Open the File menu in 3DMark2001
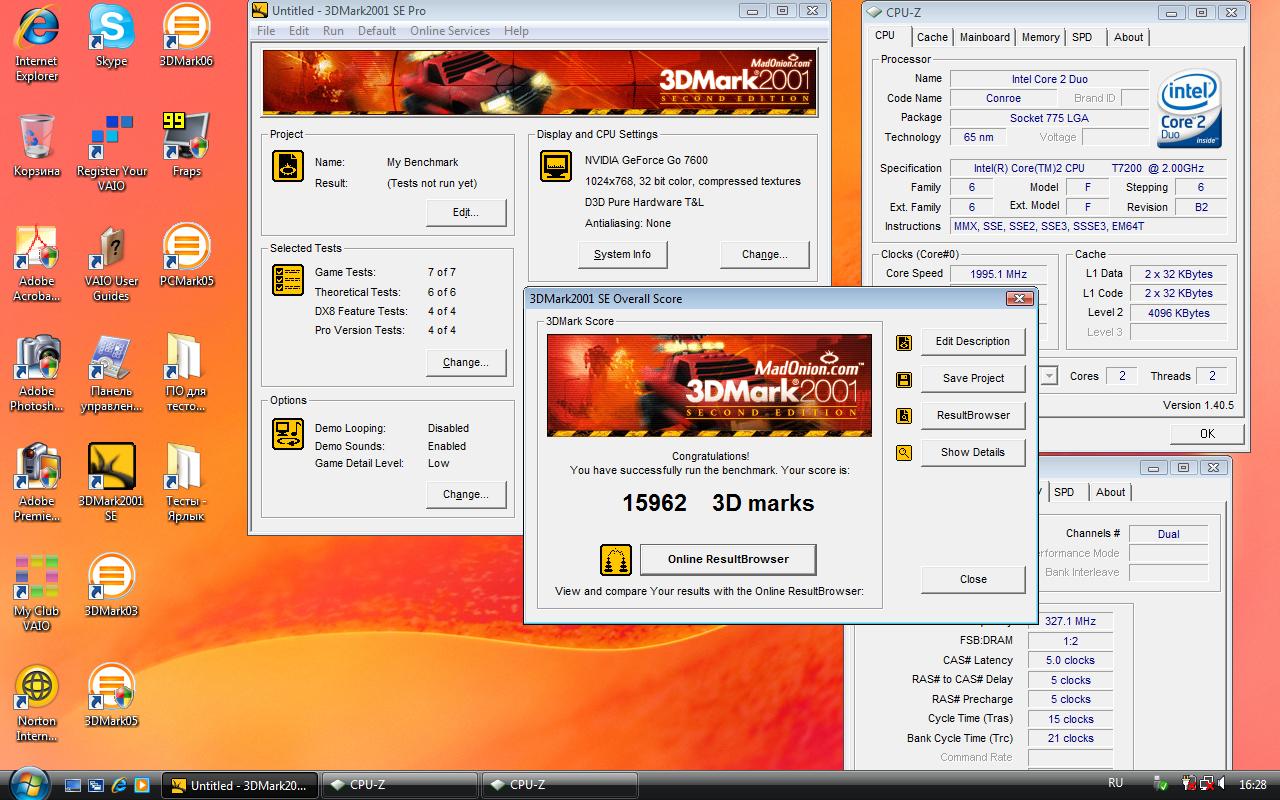Viewport: 1280px width, 800px height. (x=266, y=31)
